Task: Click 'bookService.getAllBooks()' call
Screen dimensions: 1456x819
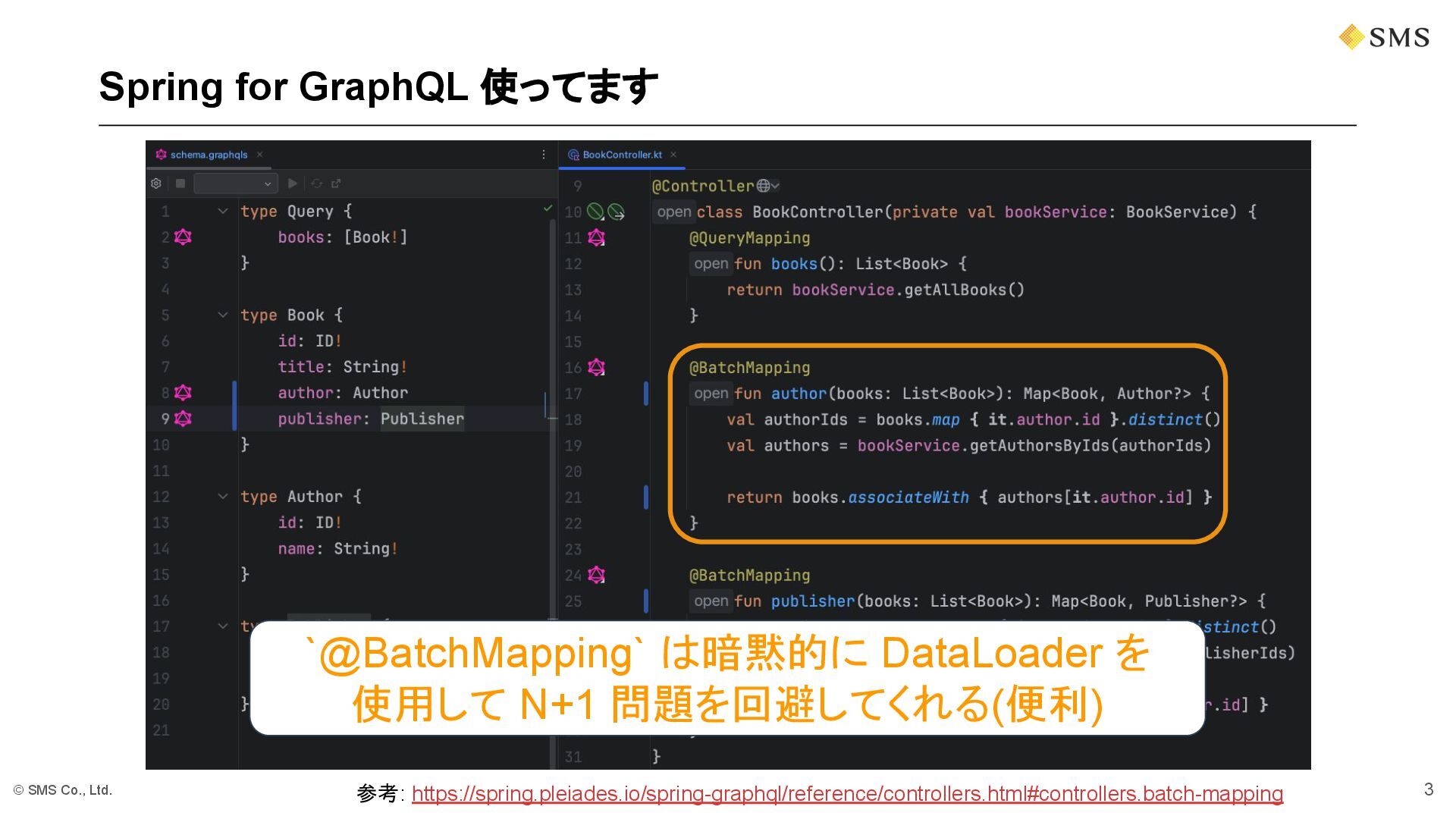Action: (x=908, y=290)
